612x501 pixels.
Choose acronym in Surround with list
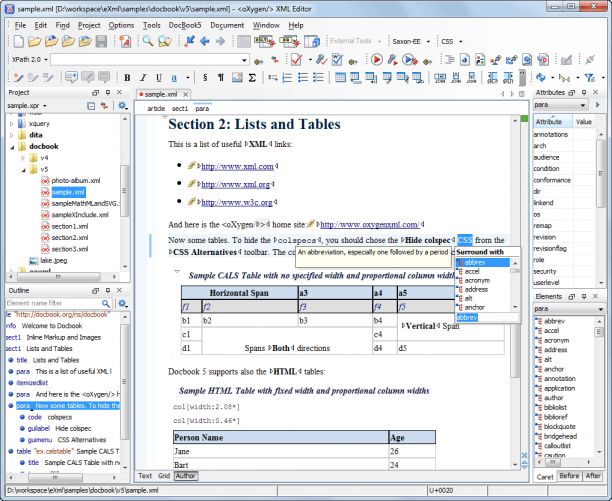[477, 281]
